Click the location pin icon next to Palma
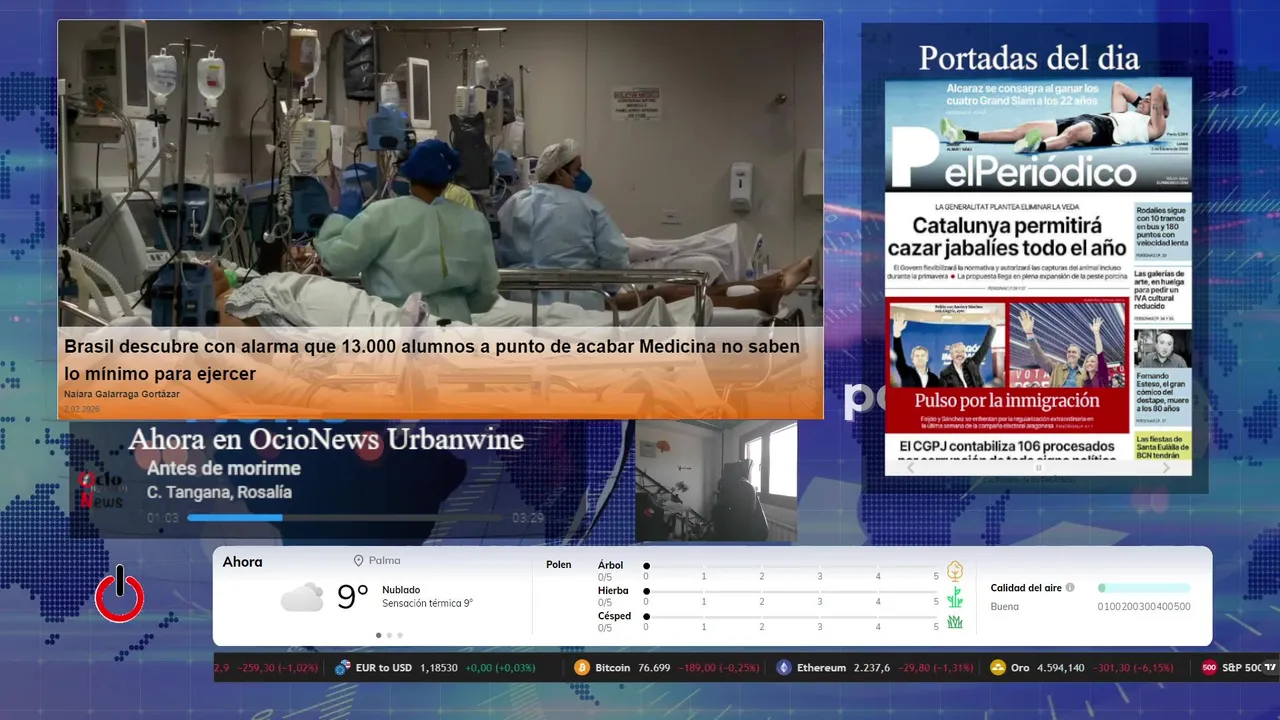The height and width of the screenshot is (720, 1280). click(x=358, y=562)
